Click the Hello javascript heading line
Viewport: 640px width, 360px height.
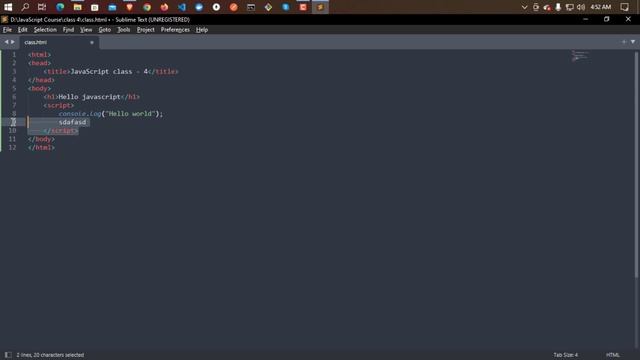91,97
